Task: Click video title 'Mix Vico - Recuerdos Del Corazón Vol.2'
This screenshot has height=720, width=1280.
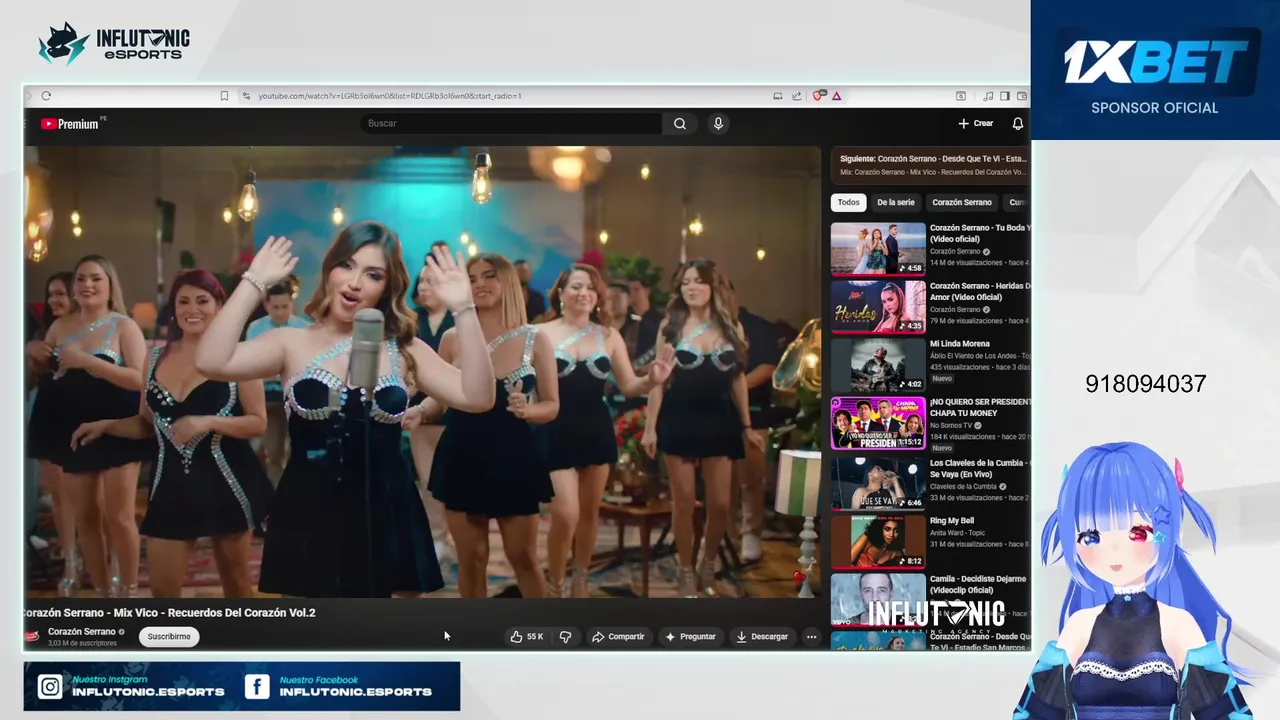Action: [169, 613]
